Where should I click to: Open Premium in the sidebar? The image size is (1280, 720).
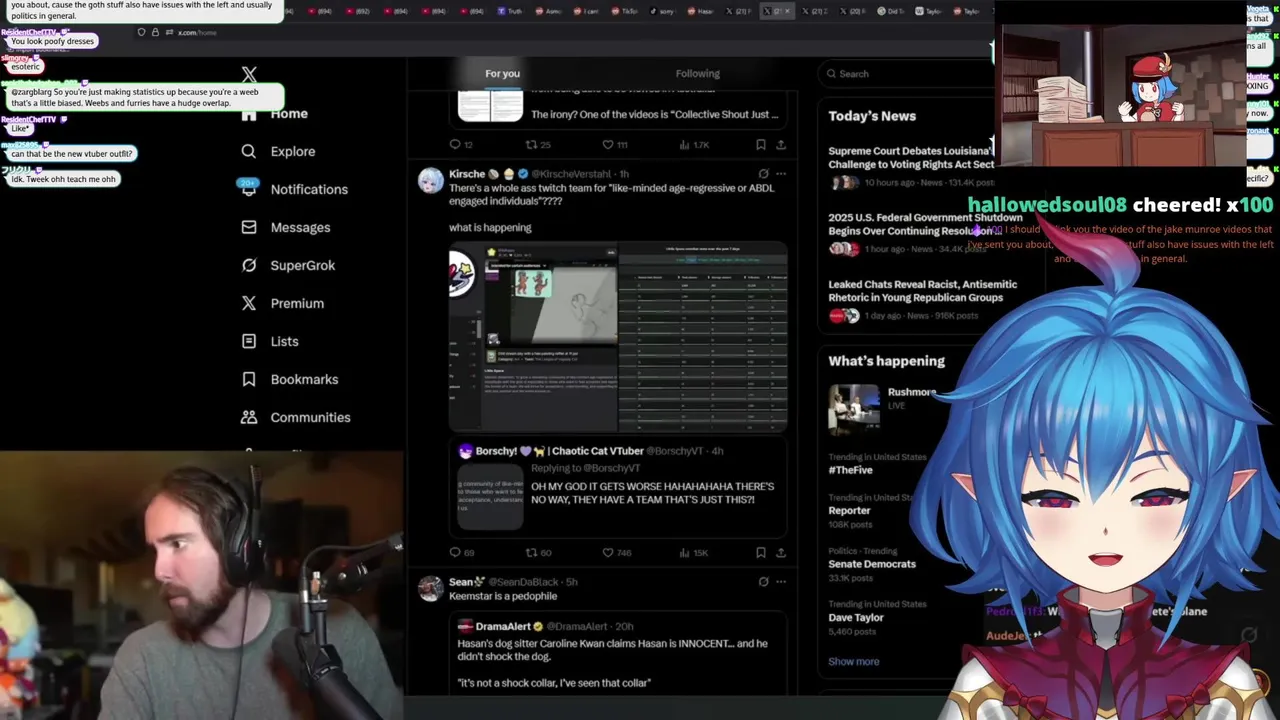point(297,304)
